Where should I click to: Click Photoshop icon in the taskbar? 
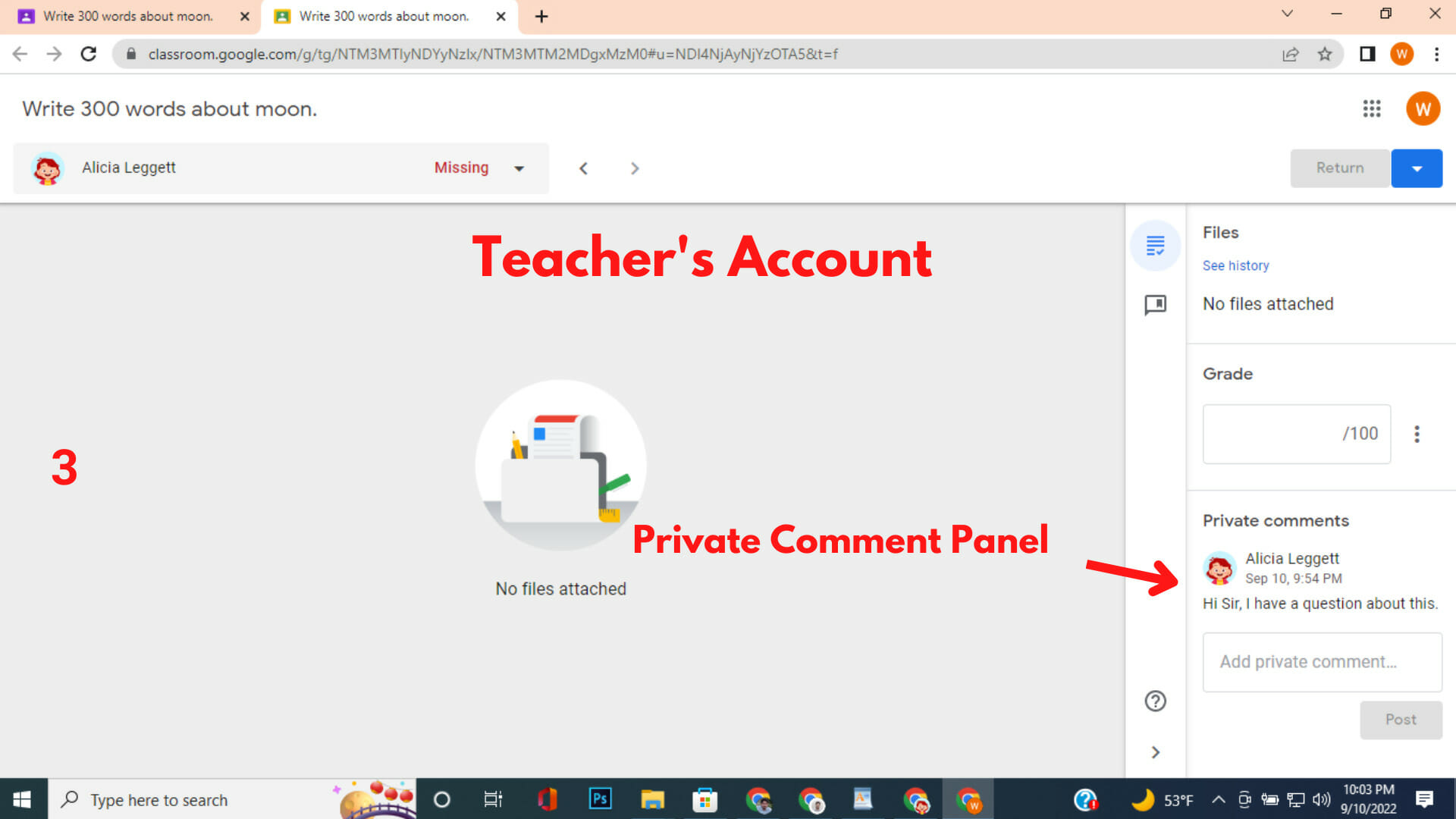tap(598, 800)
